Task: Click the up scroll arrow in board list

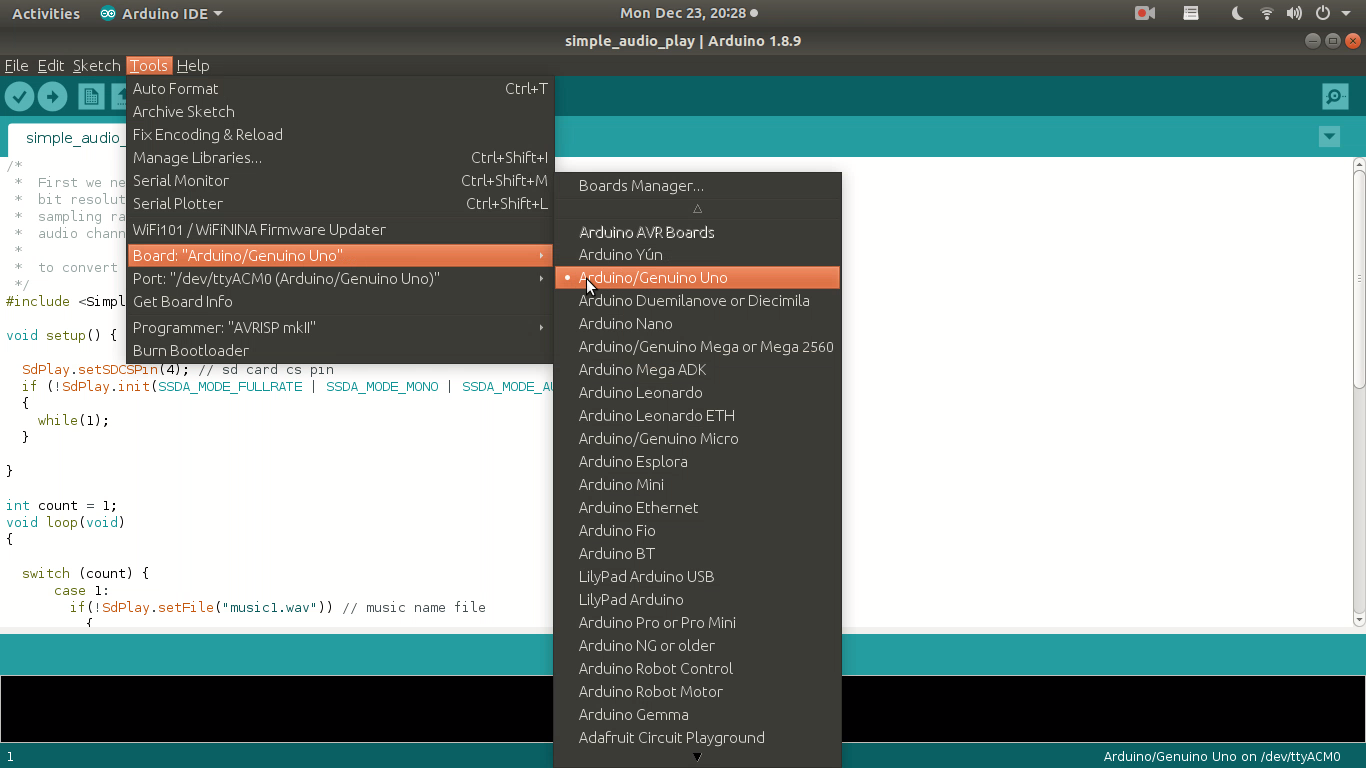Action: pyautogui.click(x=697, y=209)
